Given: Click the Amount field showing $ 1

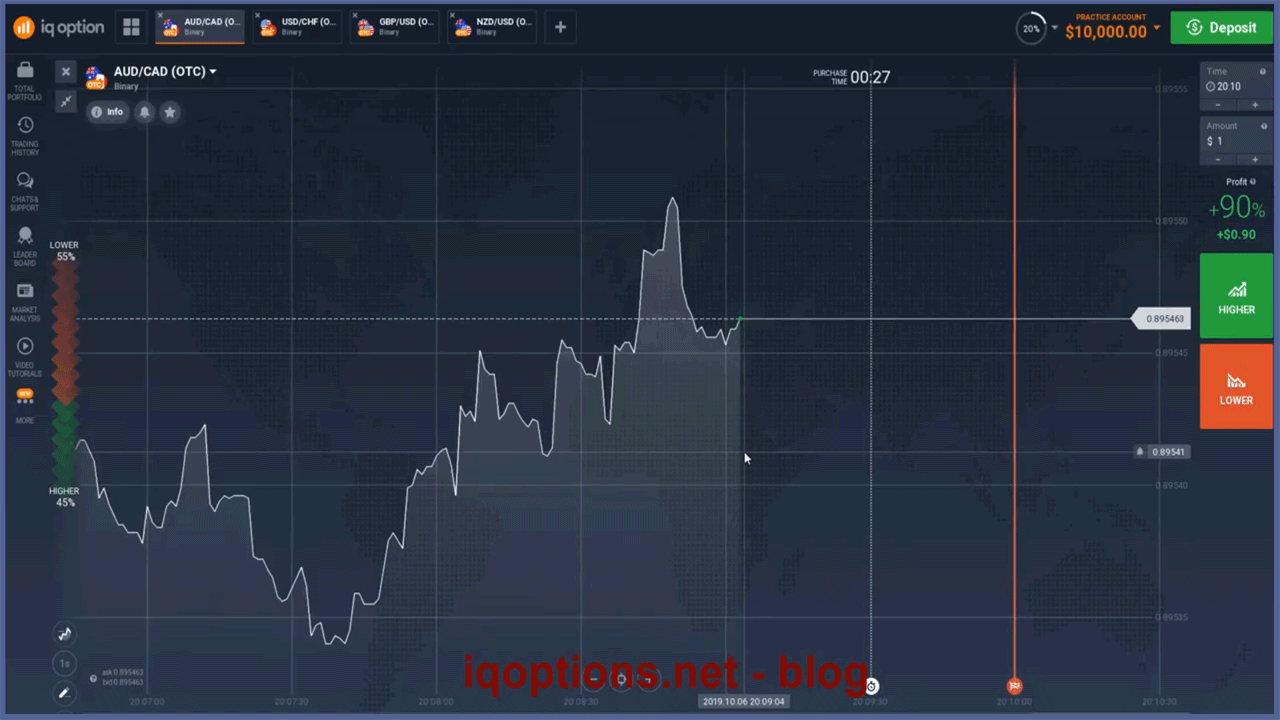Looking at the screenshot, I should pos(1237,135).
